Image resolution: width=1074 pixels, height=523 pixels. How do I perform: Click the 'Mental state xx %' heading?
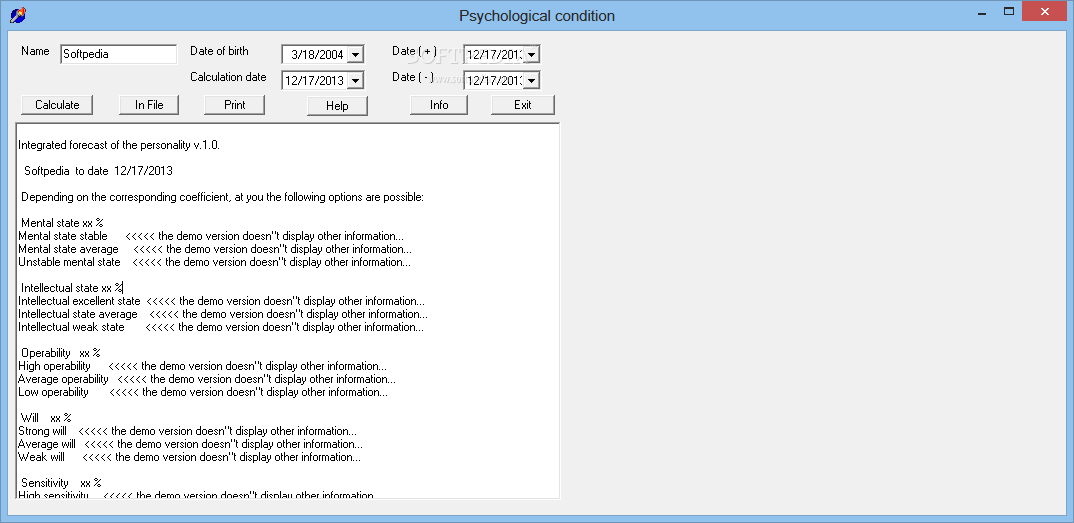62,223
